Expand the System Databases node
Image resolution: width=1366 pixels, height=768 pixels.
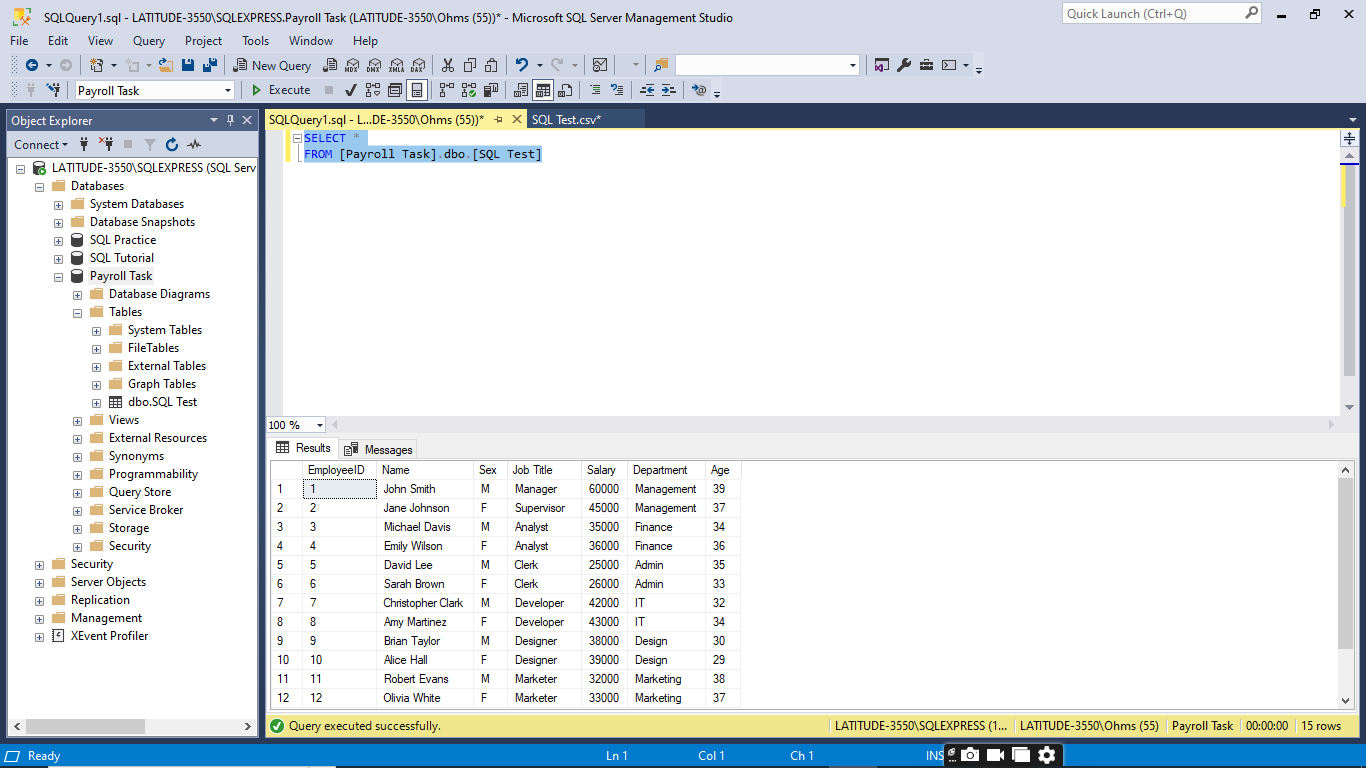click(x=58, y=204)
